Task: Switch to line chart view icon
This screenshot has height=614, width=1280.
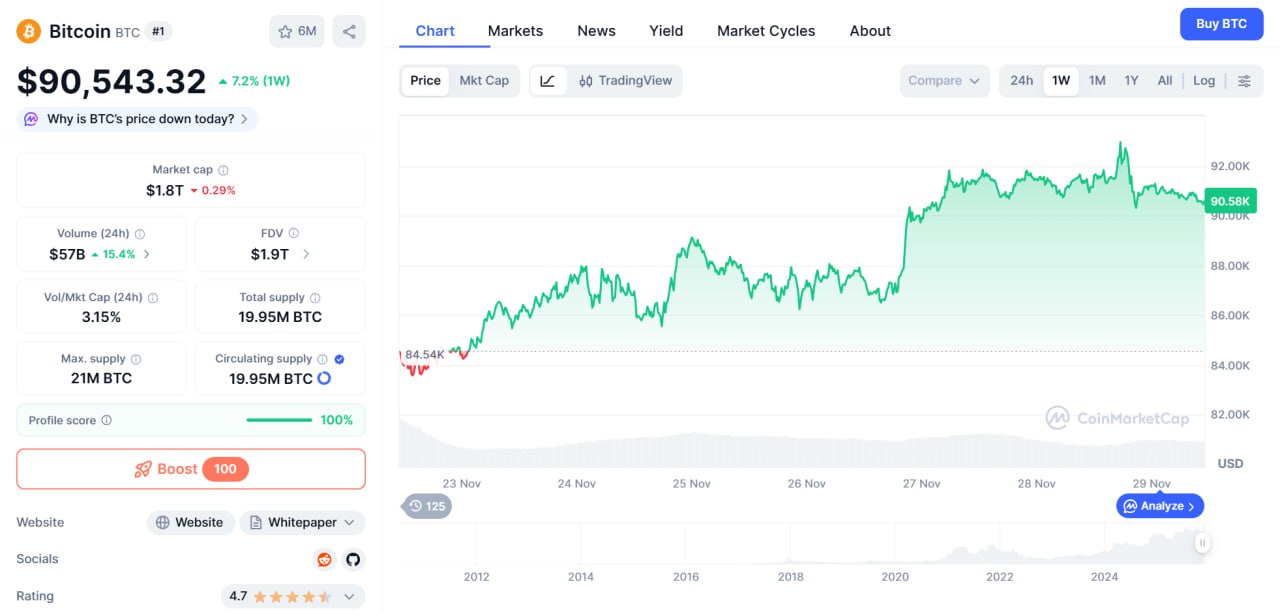Action: (548, 81)
